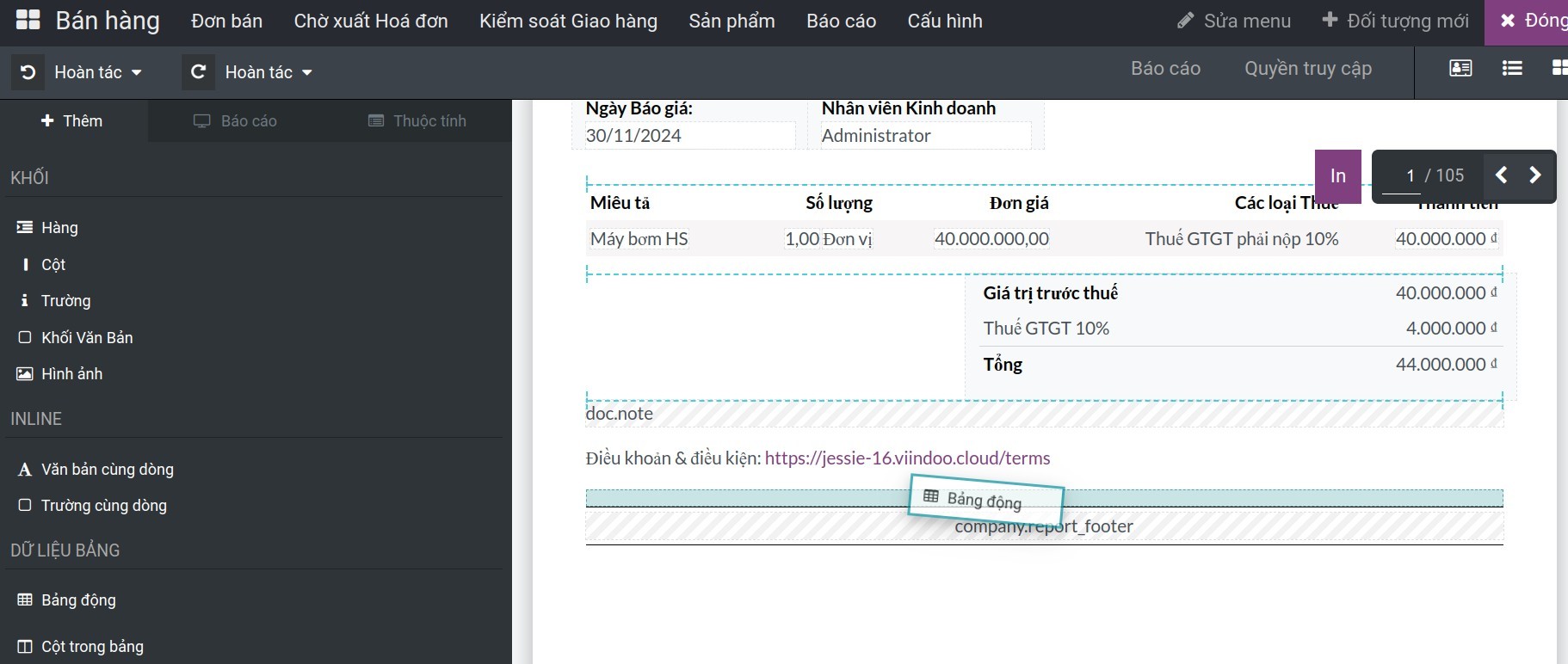Viewport: 1568px width, 664px height.
Task: Click the doc.note field
Action: (x=1044, y=415)
